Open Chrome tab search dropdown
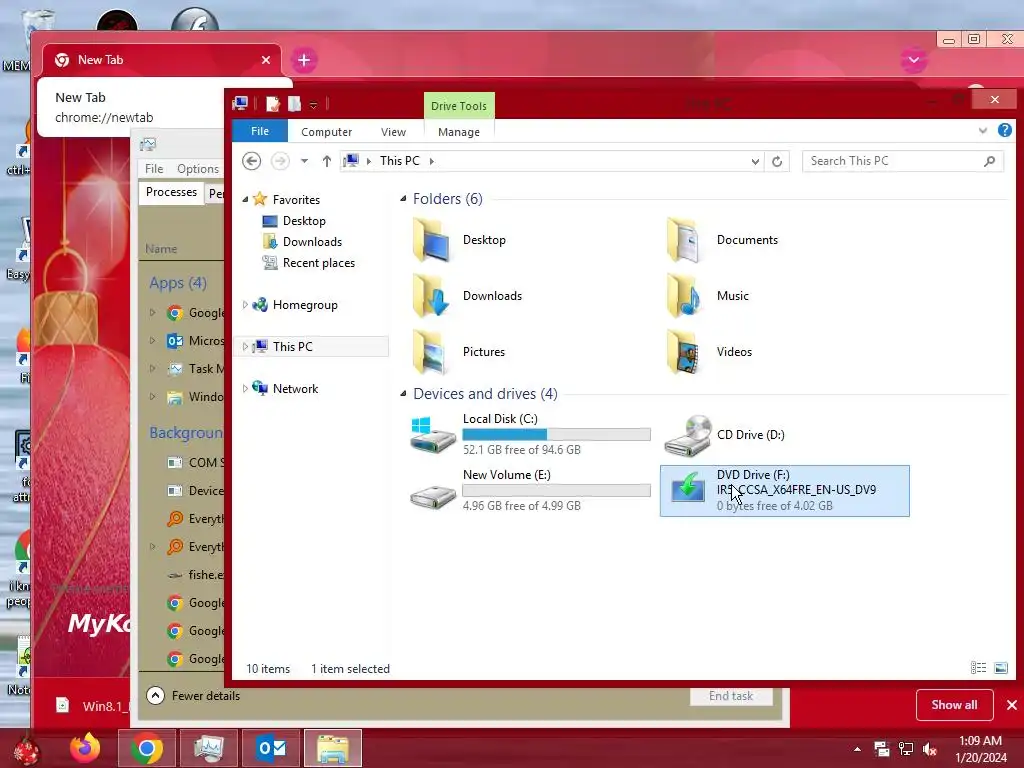Viewport: 1024px width, 768px height. click(x=914, y=60)
